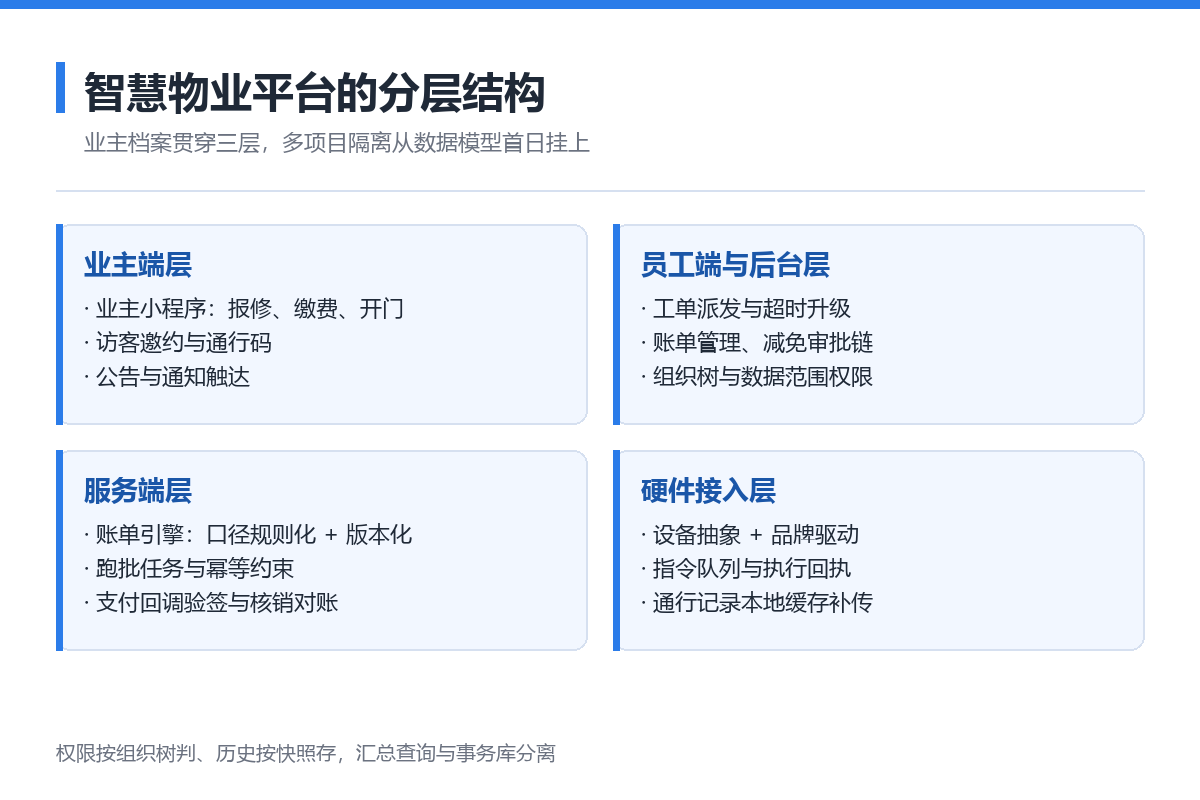Select bullet 公告与通知触达
1200x800 pixels.
point(167,377)
